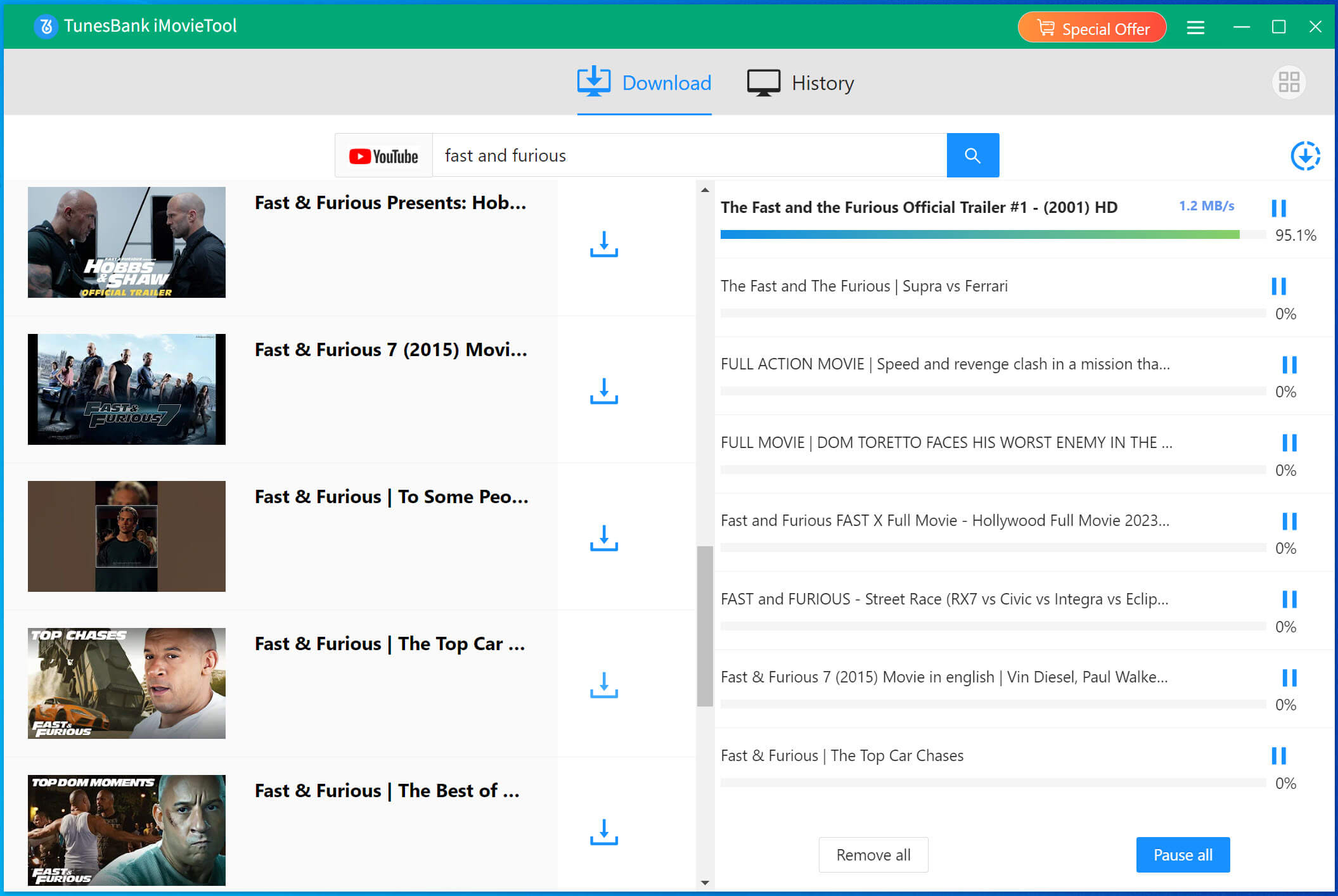Click the Special Offer button
The image size is (1338, 896).
click(1092, 28)
